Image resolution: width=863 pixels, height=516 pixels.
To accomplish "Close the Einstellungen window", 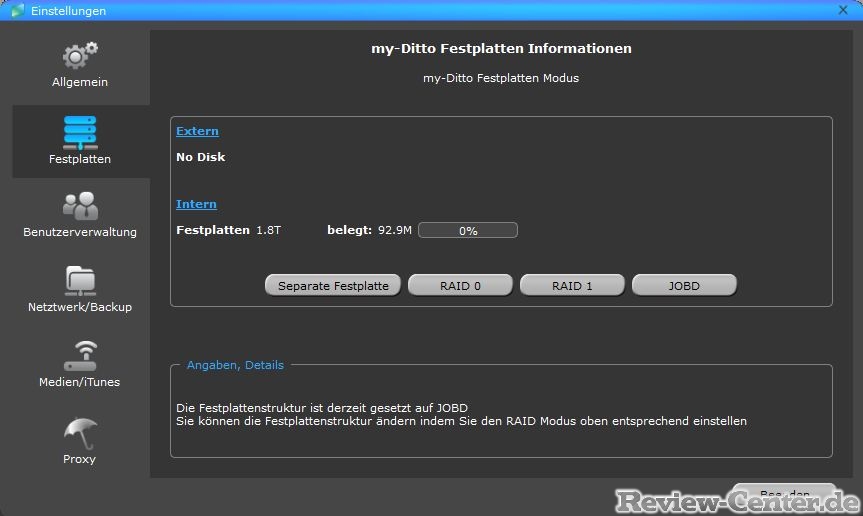I will pyautogui.click(x=843, y=10).
